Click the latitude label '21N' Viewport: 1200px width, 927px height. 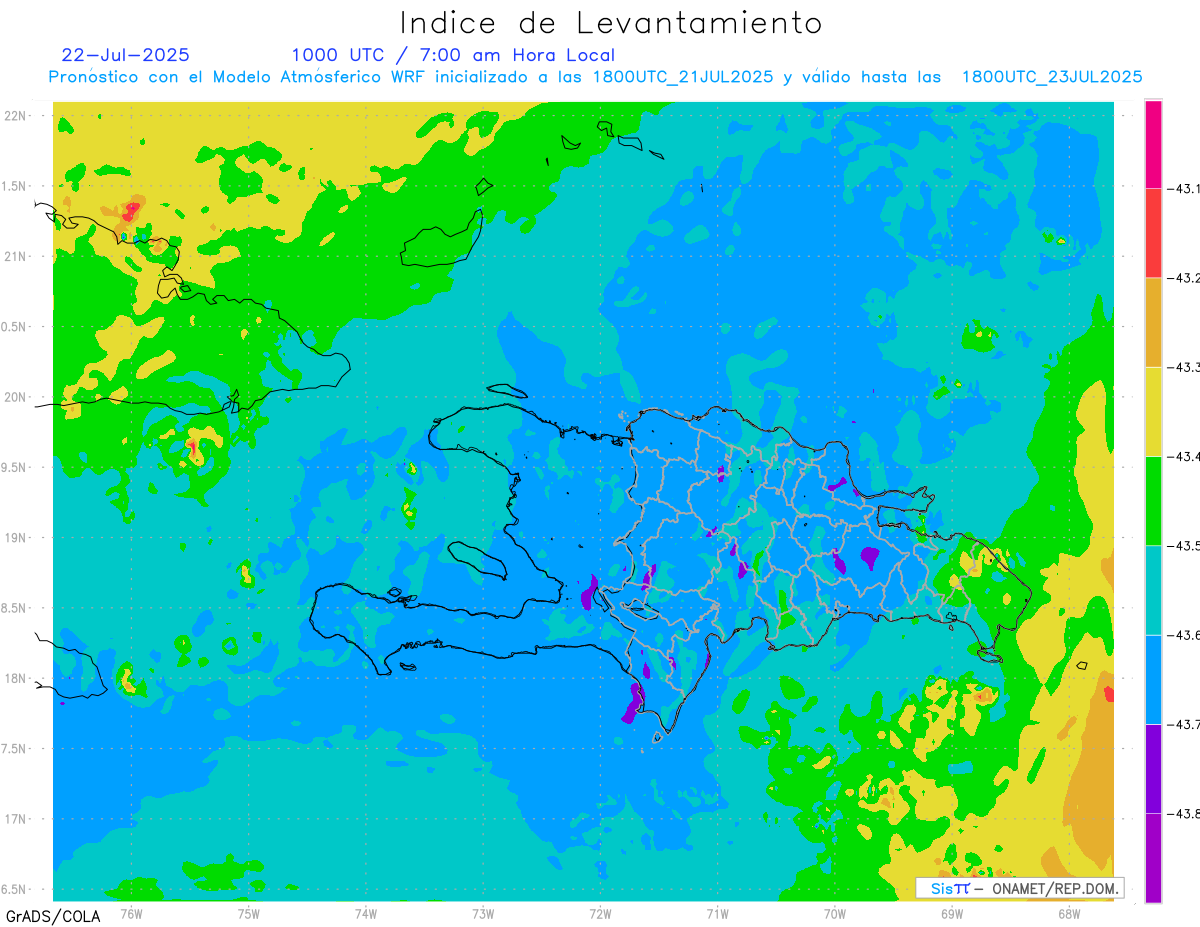17,257
